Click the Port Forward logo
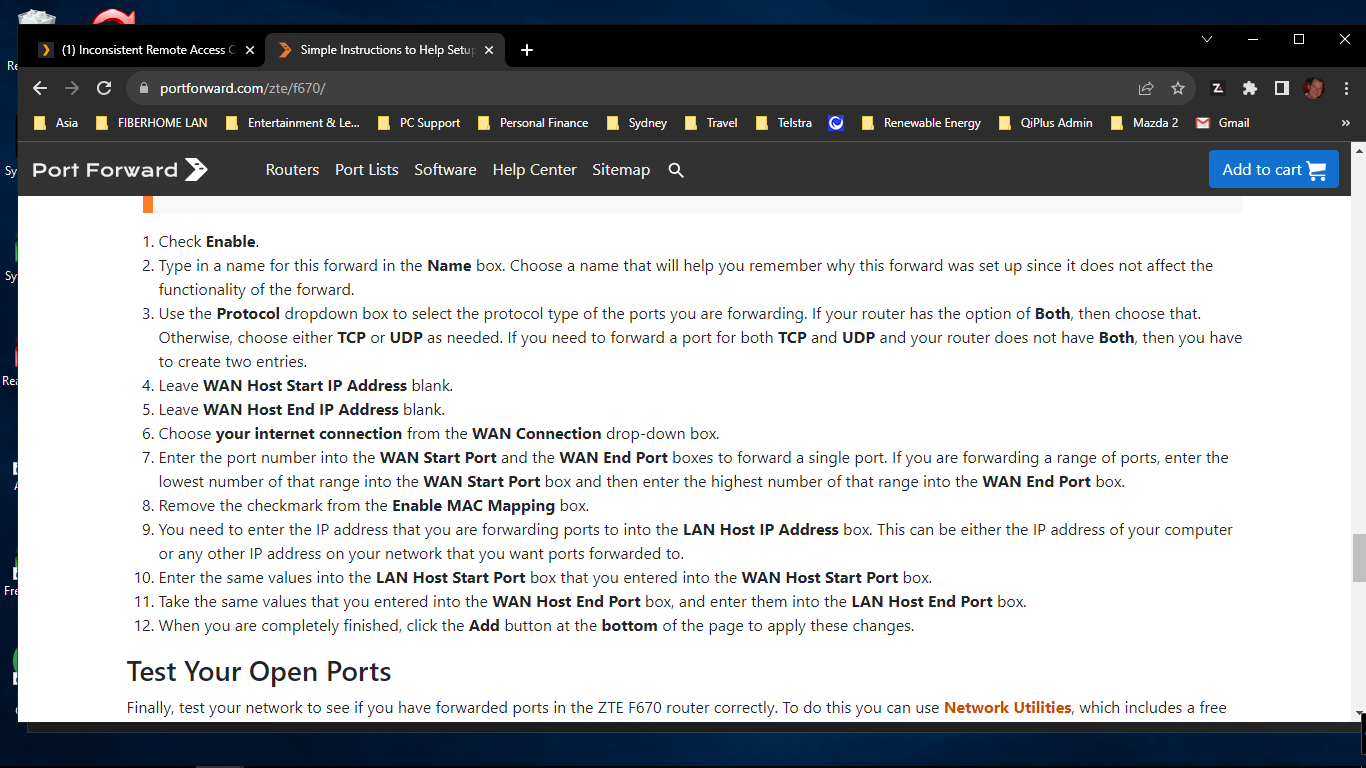 click(x=120, y=170)
